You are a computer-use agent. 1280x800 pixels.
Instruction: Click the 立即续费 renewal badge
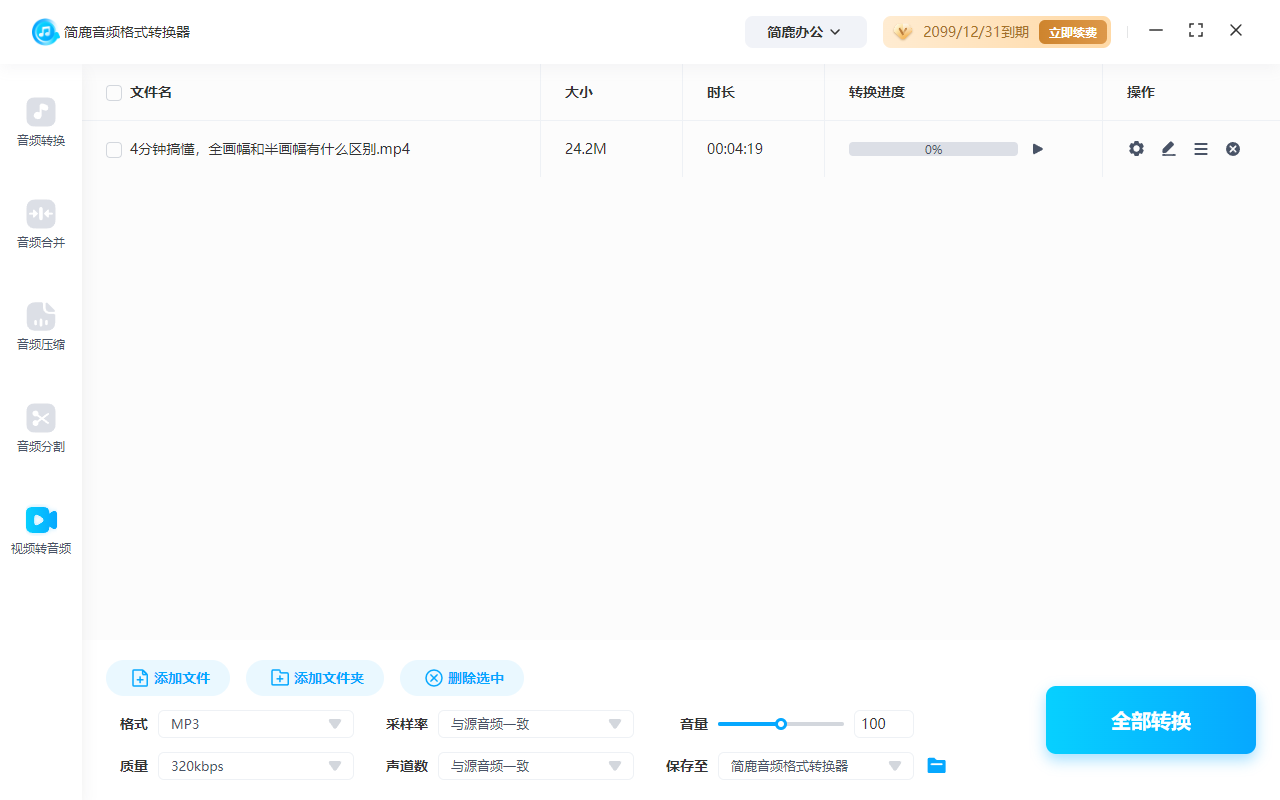coord(1072,31)
